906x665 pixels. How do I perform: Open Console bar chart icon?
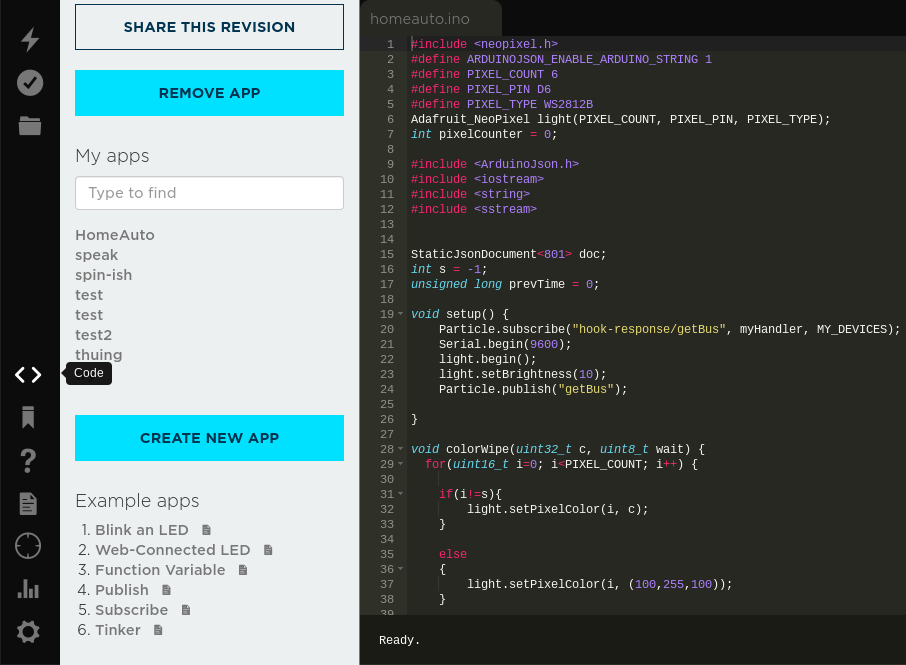28,589
